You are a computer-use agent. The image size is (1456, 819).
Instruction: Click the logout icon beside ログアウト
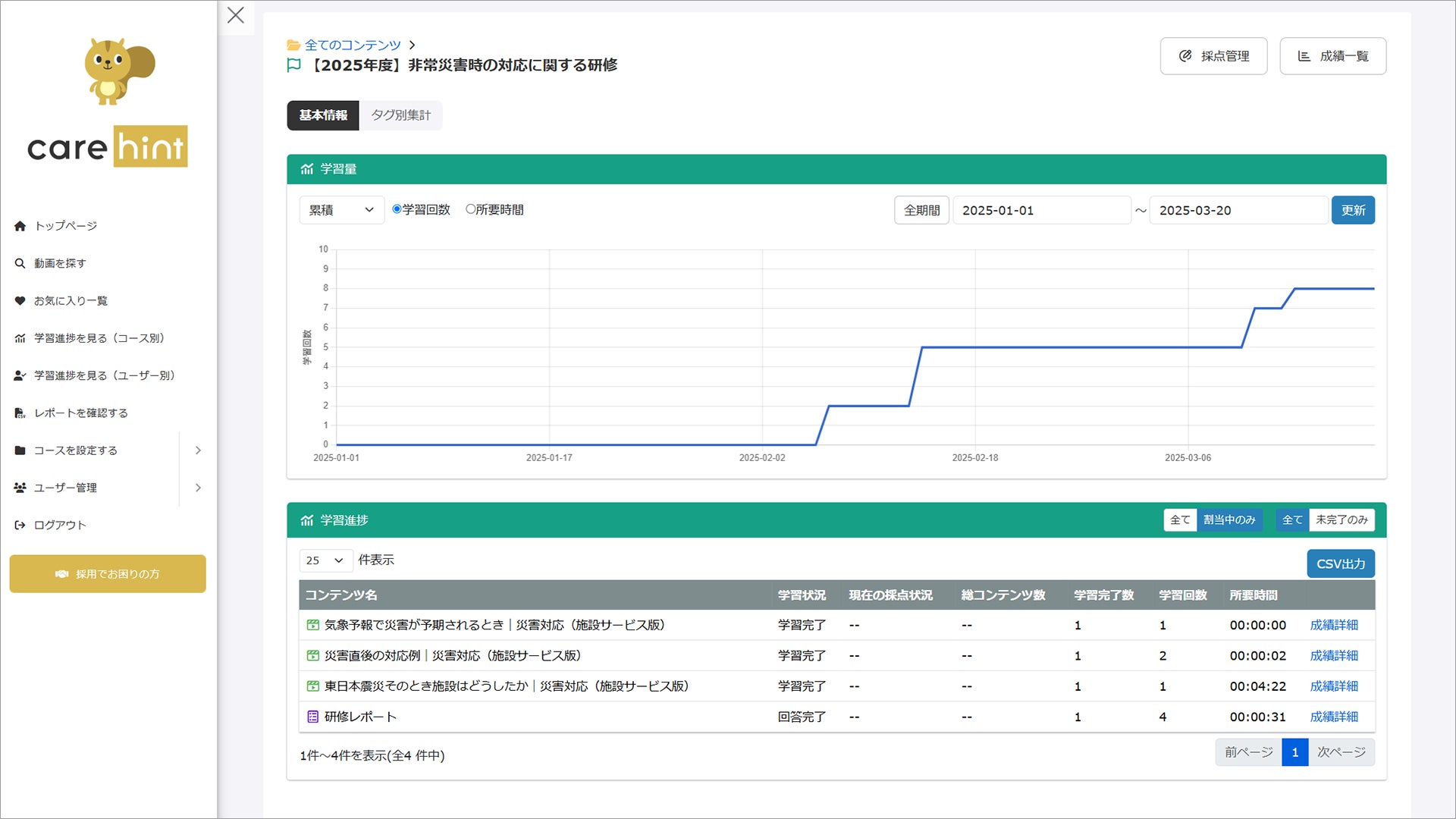(x=20, y=525)
